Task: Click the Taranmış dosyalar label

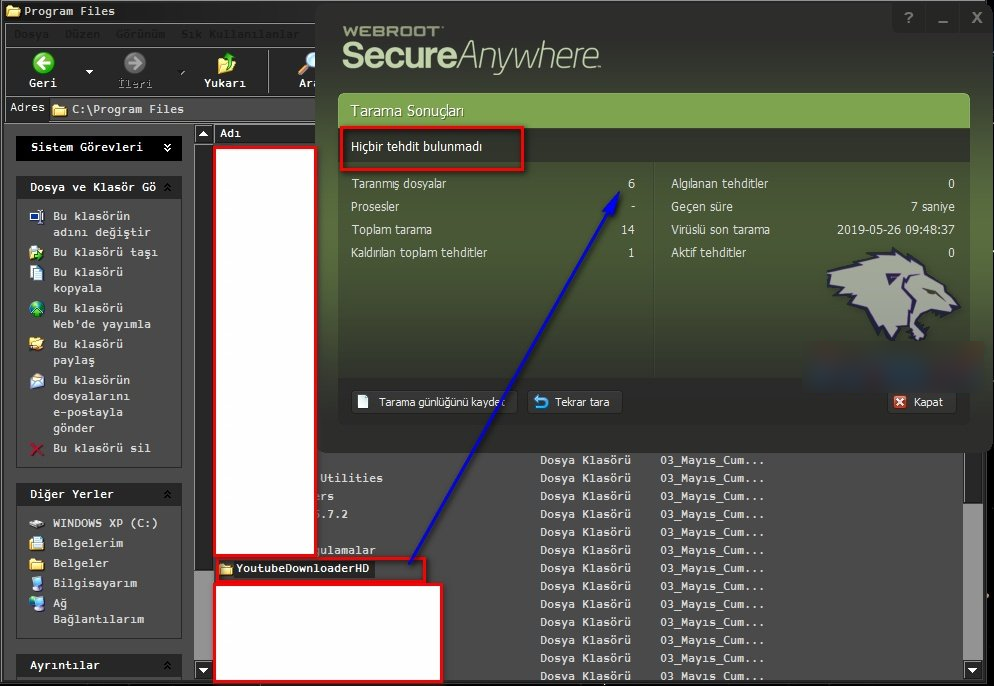Action: coord(399,184)
